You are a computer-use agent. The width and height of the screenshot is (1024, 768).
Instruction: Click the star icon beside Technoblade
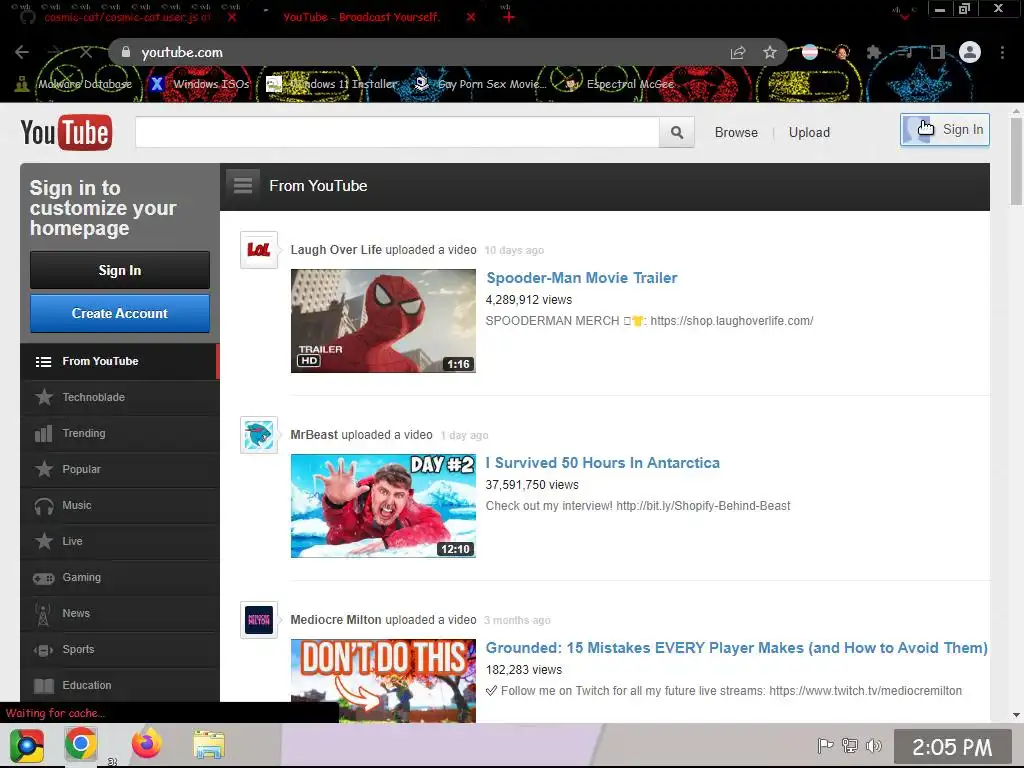[x=44, y=397]
